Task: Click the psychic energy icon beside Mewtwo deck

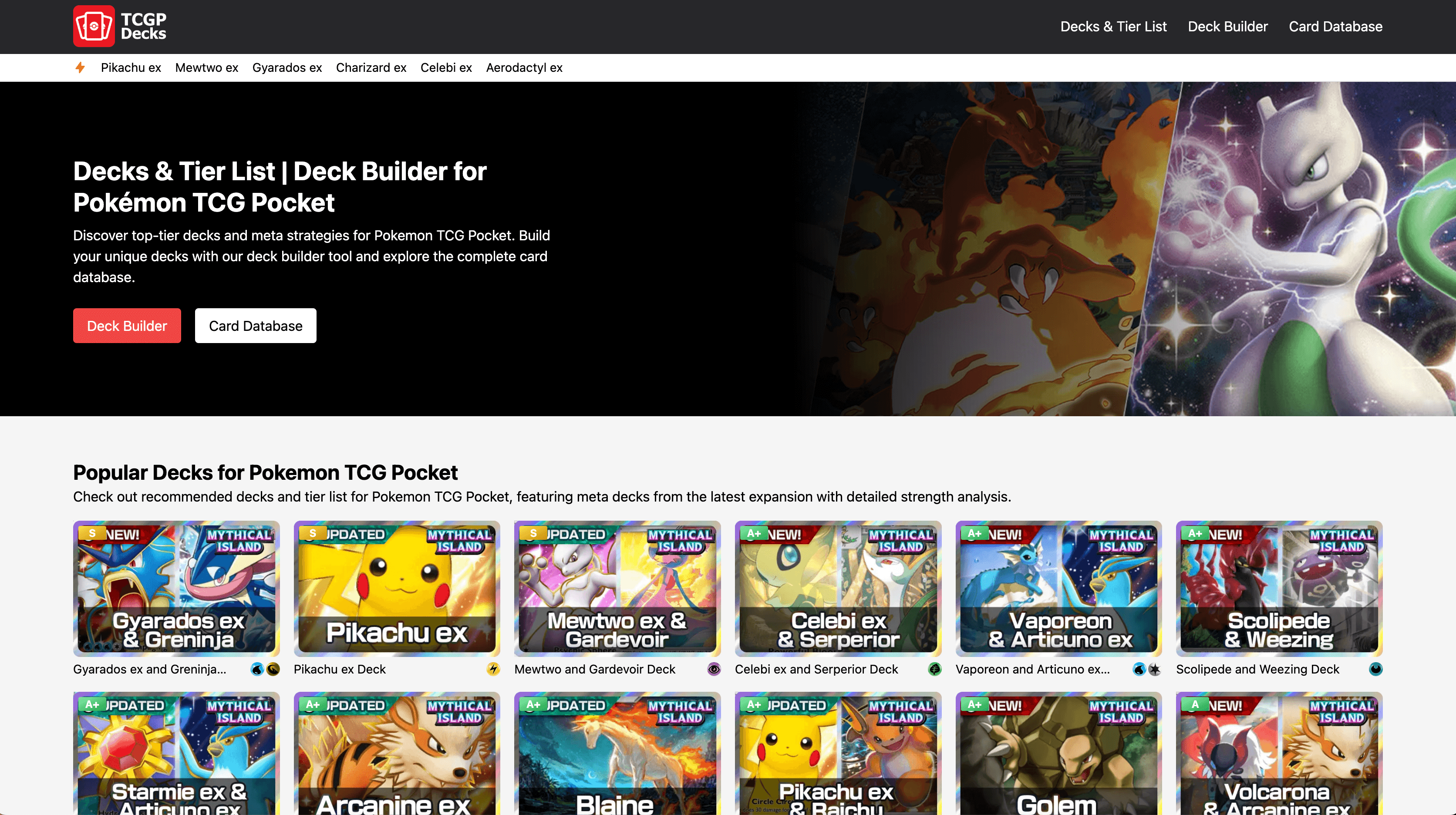Action: pos(714,669)
